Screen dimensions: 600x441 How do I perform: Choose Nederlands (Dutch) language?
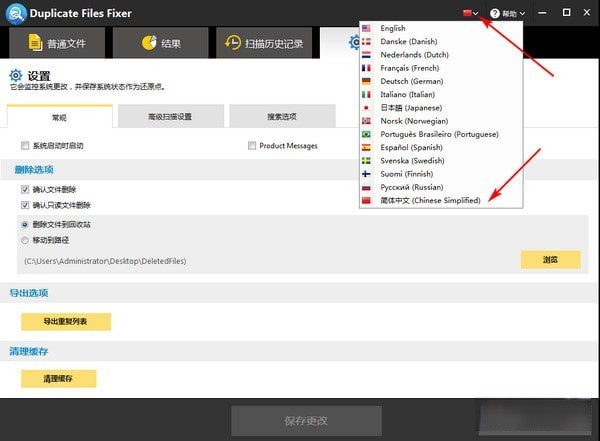(441, 55)
